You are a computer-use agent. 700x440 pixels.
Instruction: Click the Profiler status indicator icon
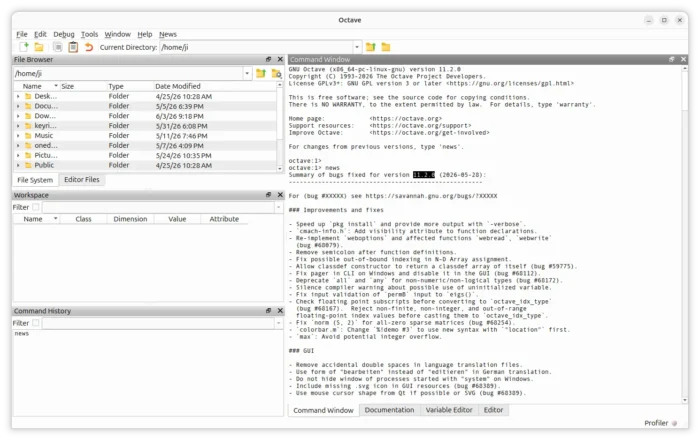pos(675,423)
